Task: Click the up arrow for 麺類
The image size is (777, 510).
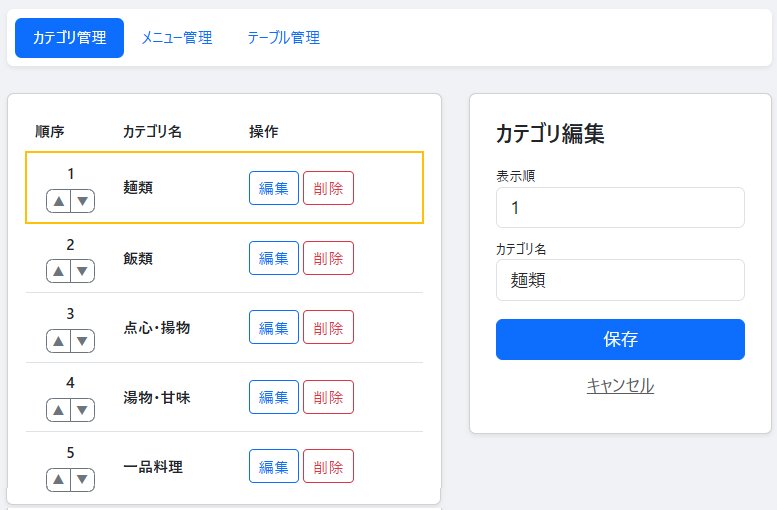Action: pyautogui.click(x=59, y=201)
